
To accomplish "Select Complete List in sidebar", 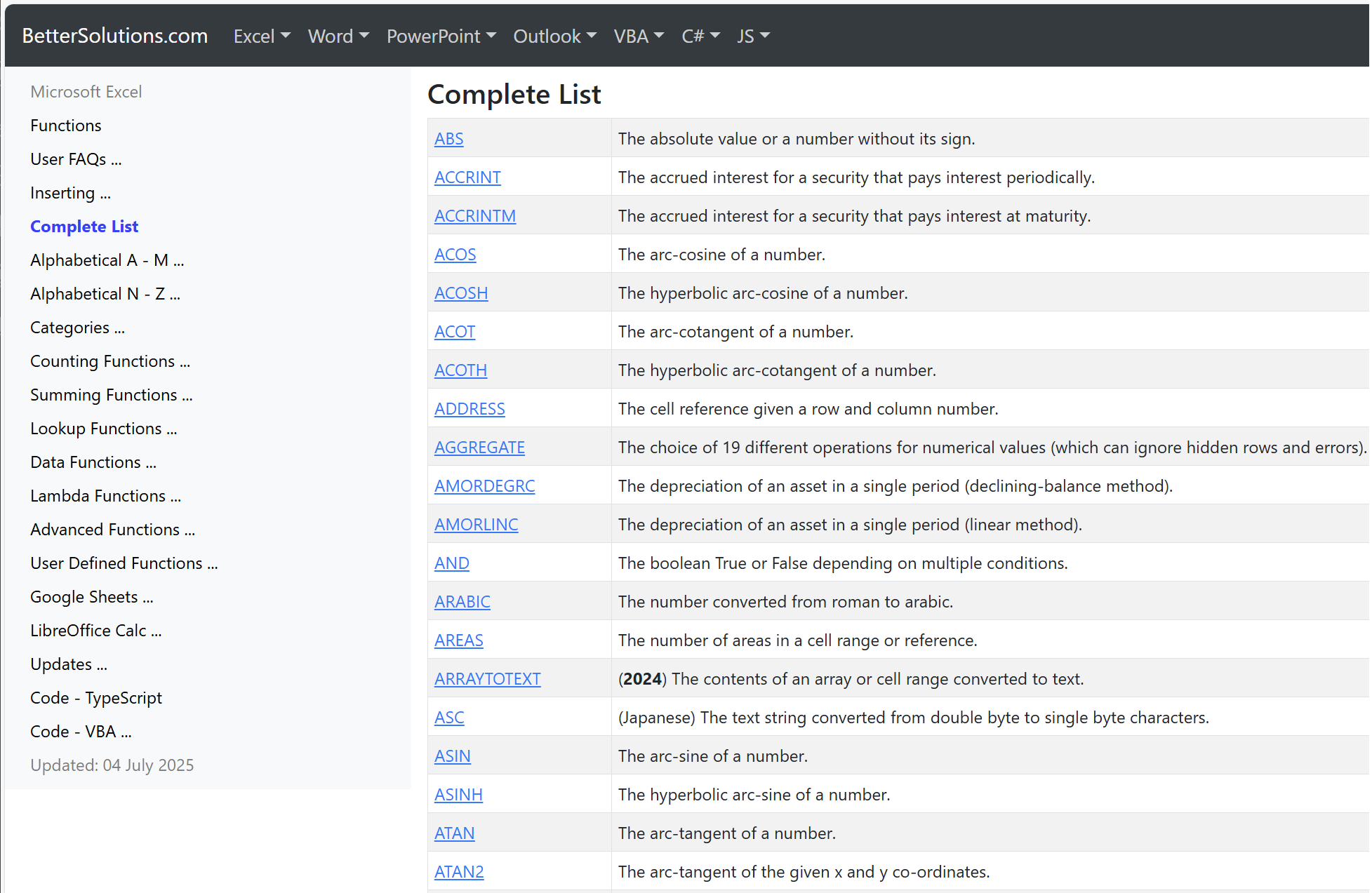I will (84, 227).
